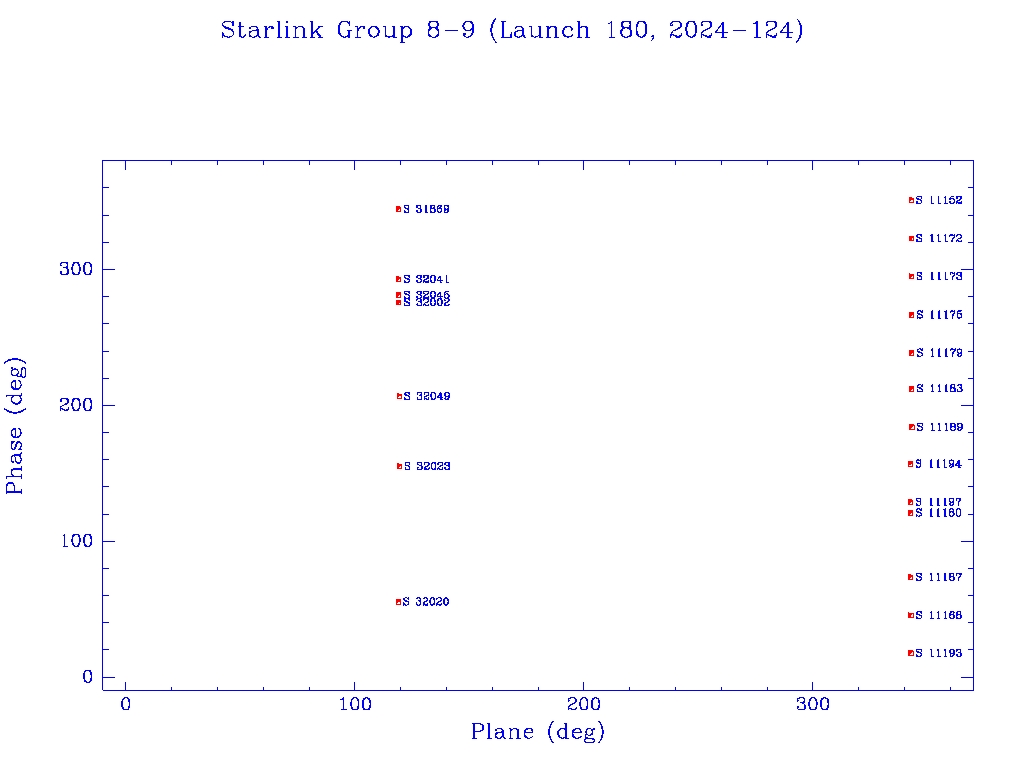This screenshot has width=1024, height=768.
Task: Select the red marker beside S 11175
Action: pos(911,315)
